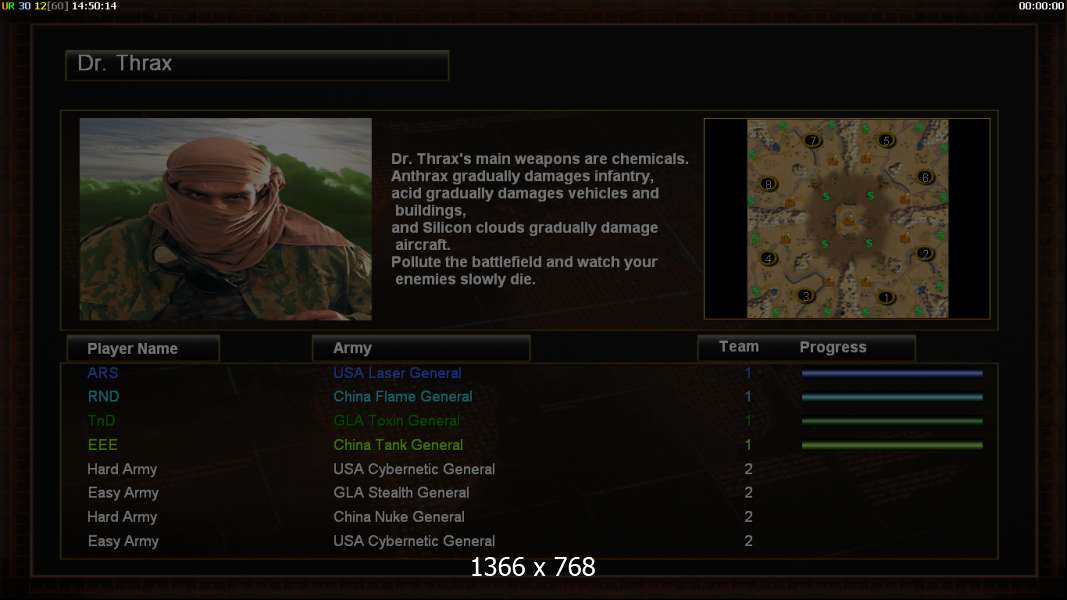Click the Army column header
The image size is (1067, 600).
click(x=421, y=348)
